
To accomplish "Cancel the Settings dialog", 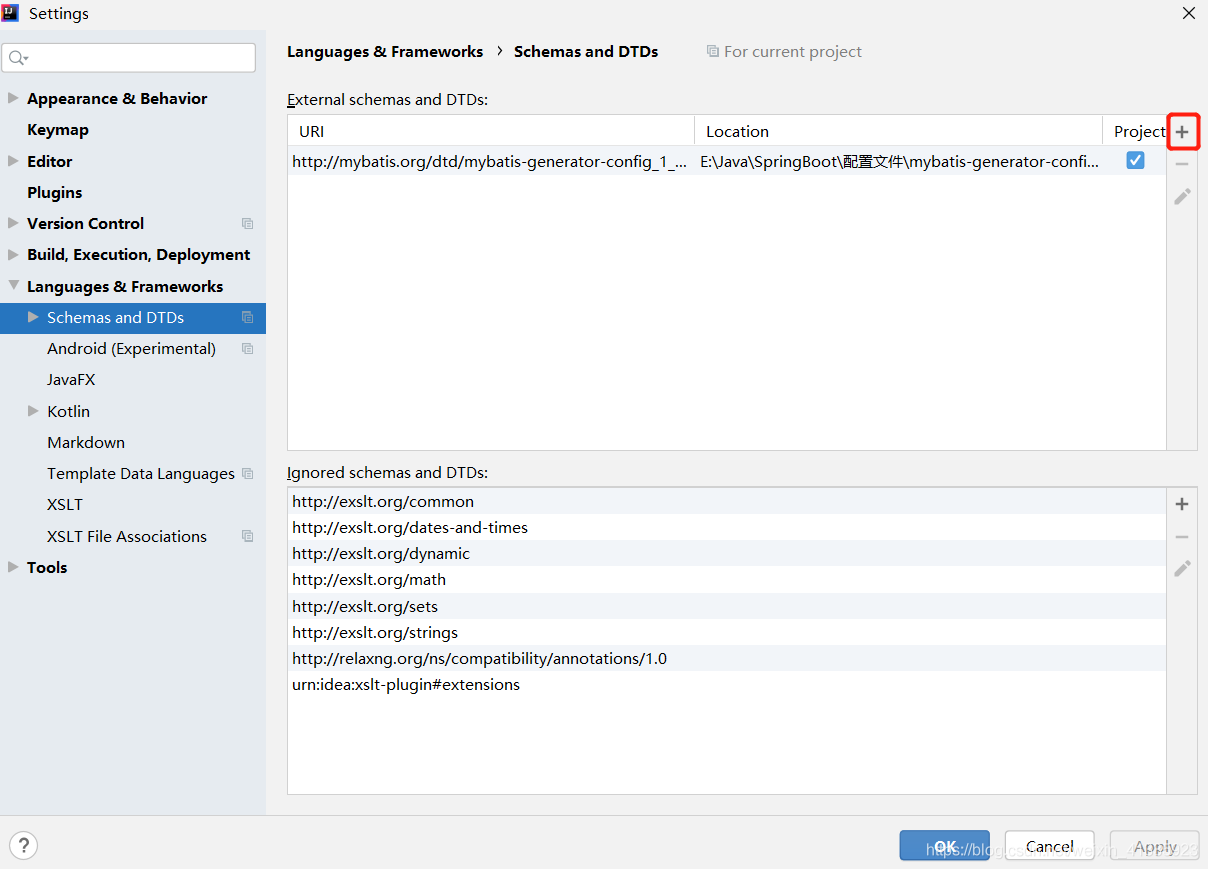I will pyautogui.click(x=1049, y=845).
